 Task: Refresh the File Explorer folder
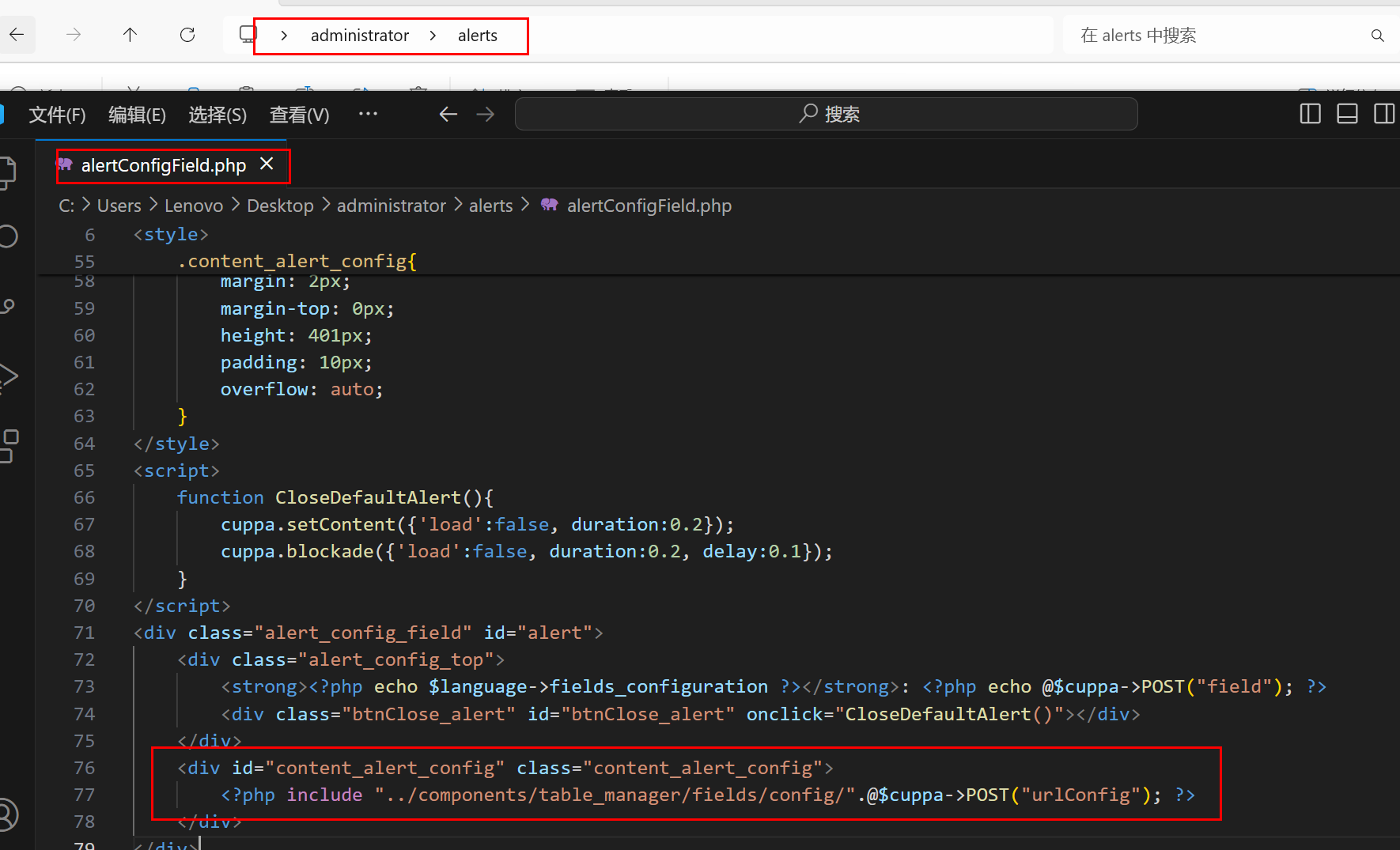tap(187, 35)
